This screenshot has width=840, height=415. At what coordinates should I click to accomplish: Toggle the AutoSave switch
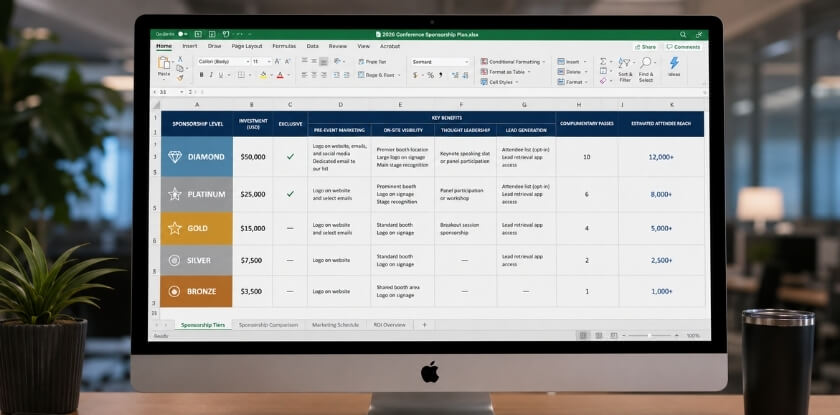point(184,34)
